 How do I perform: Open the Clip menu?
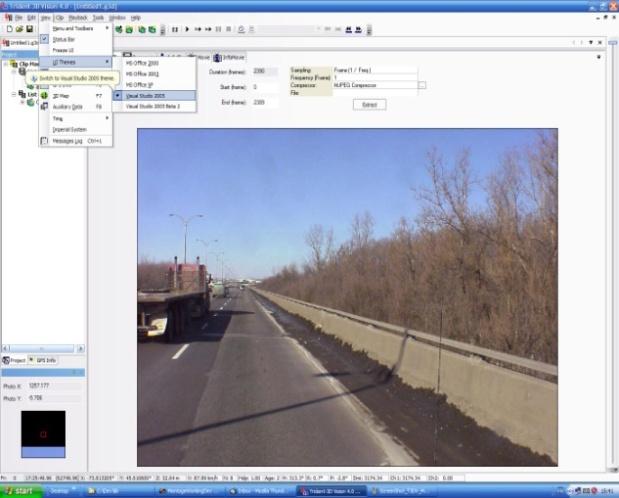click(x=60, y=18)
